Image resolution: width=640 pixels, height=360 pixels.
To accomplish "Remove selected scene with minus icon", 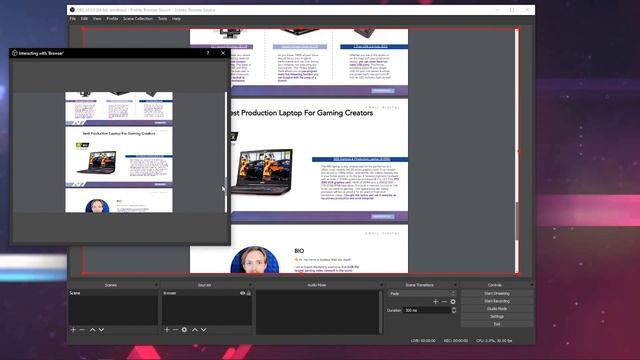I will pos(82,330).
